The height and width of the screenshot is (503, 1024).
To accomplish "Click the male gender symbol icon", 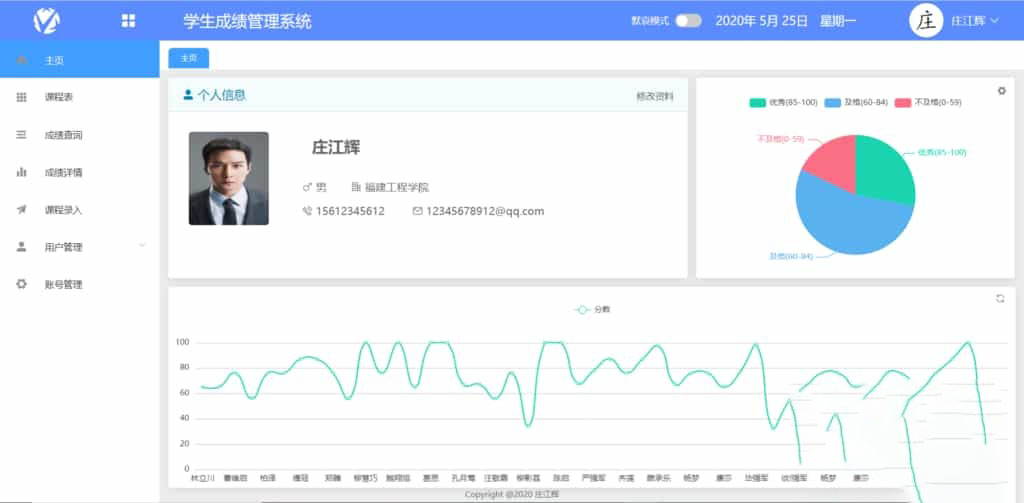I will pyautogui.click(x=307, y=187).
